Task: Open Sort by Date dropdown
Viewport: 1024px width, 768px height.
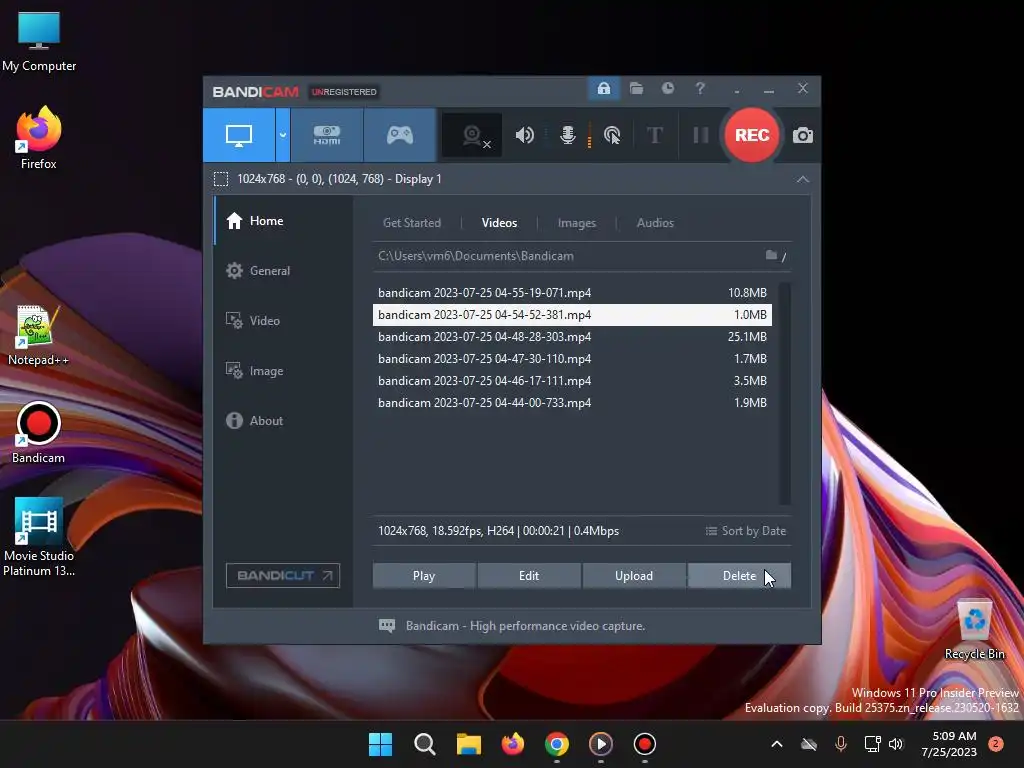Action: [746, 531]
